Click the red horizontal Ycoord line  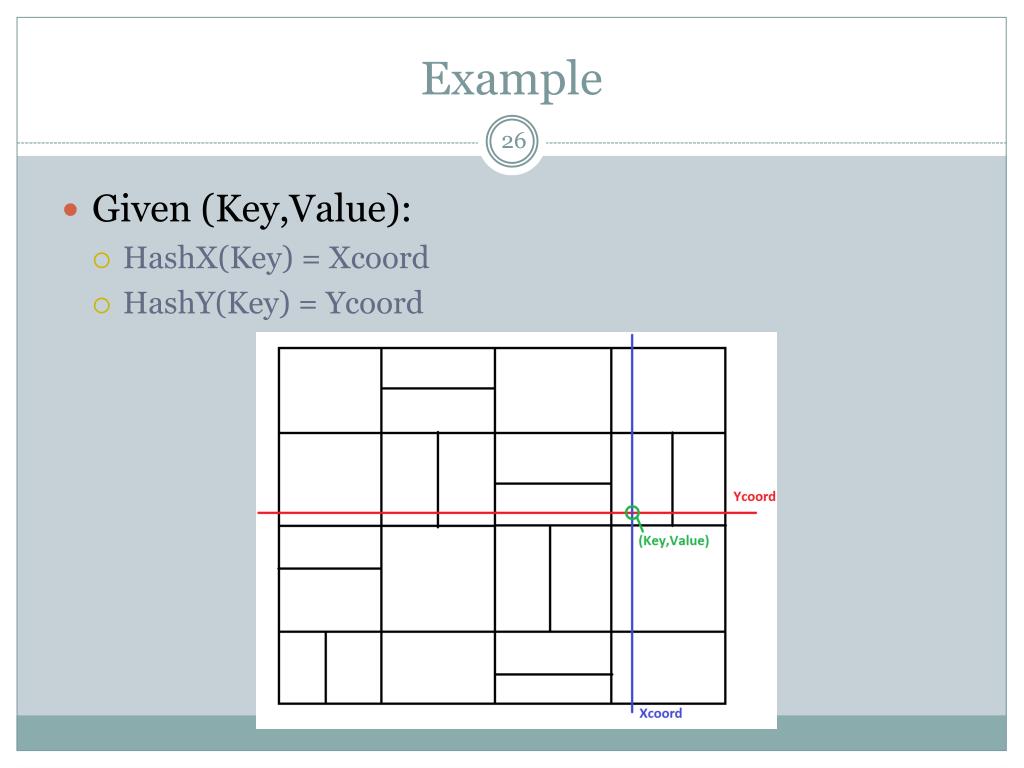[507, 513]
